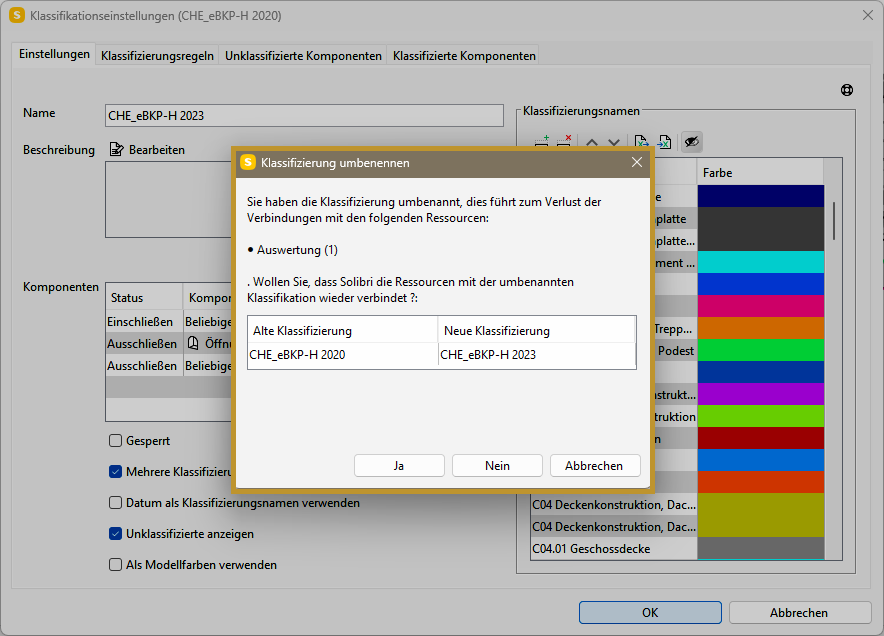884x636 pixels.
Task: Click the Bearbeiten description edit icon
Action: (x=116, y=149)
